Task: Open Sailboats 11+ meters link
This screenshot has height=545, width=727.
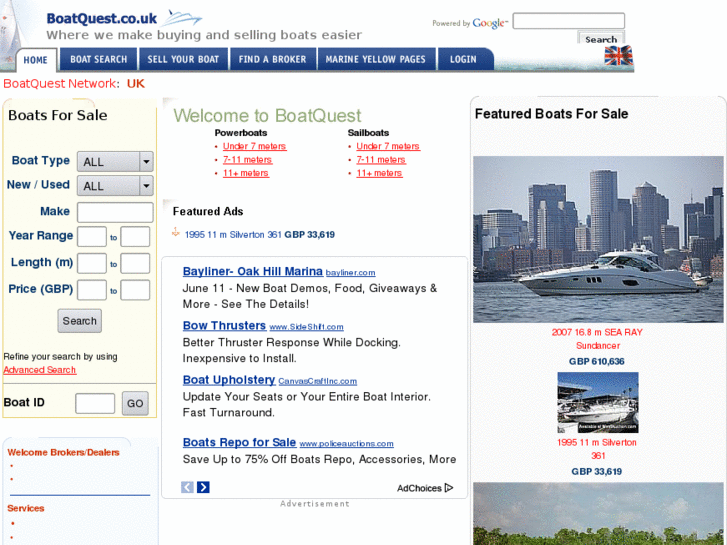Action: tap(379, 173)
